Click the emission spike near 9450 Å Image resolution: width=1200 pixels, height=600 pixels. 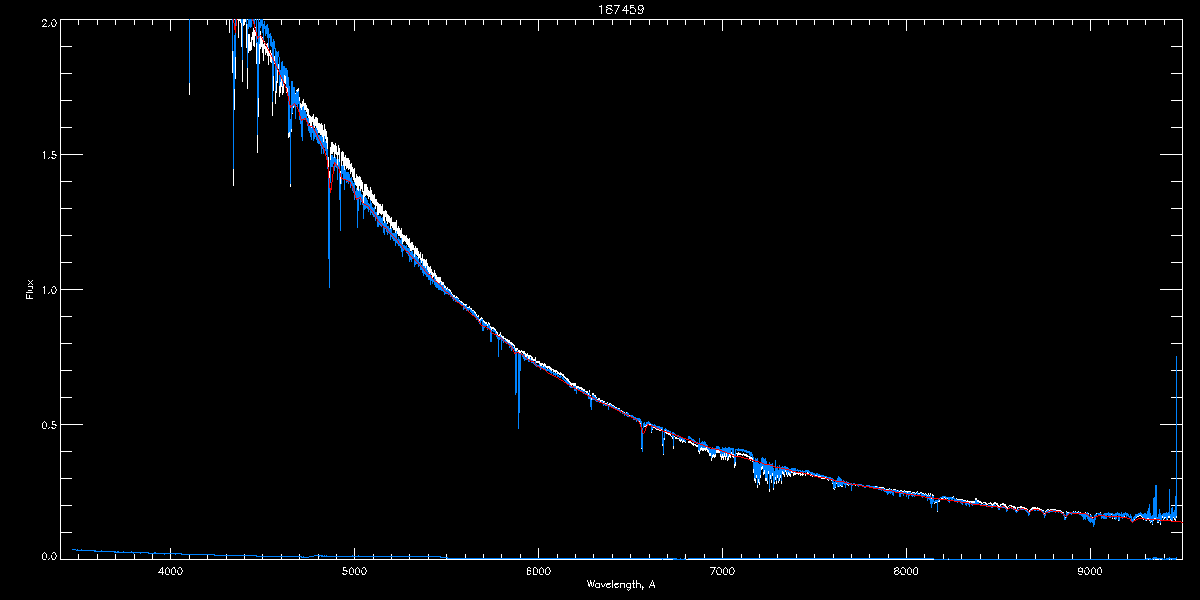(x=1176, y=435)
